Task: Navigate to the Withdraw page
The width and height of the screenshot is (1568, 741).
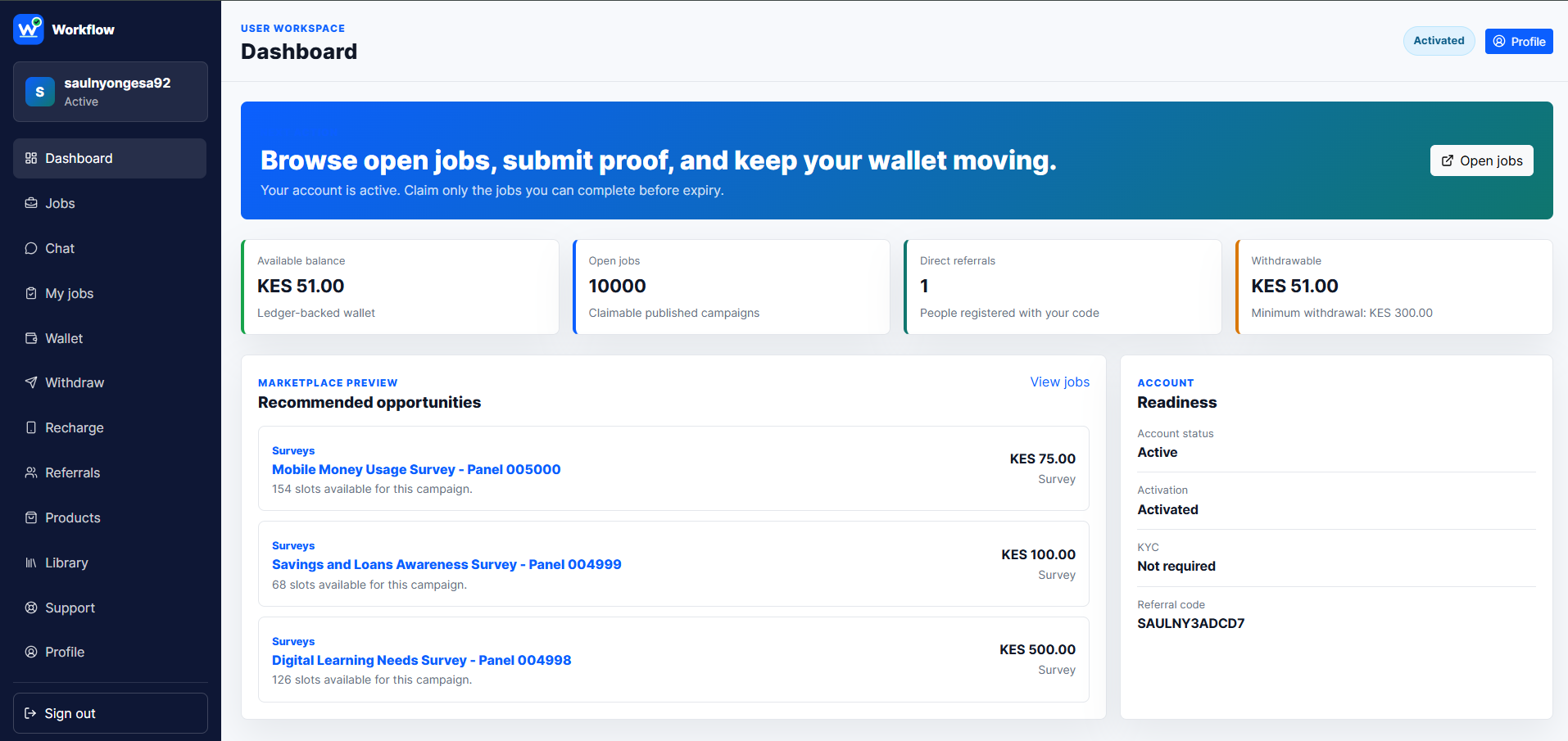Action: [110, 382]
